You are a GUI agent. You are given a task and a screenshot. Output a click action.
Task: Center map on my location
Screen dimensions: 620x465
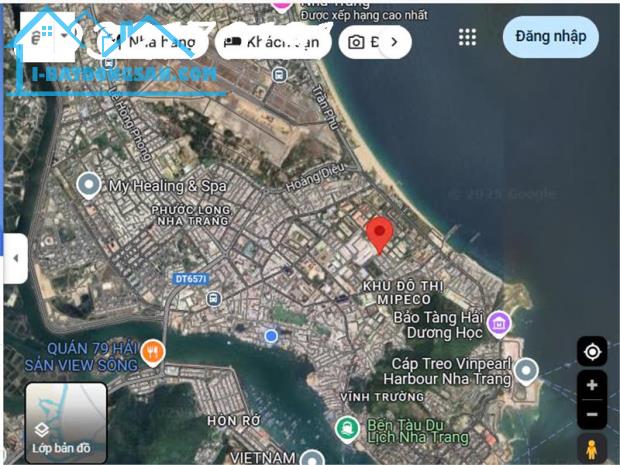coord(592,352)
